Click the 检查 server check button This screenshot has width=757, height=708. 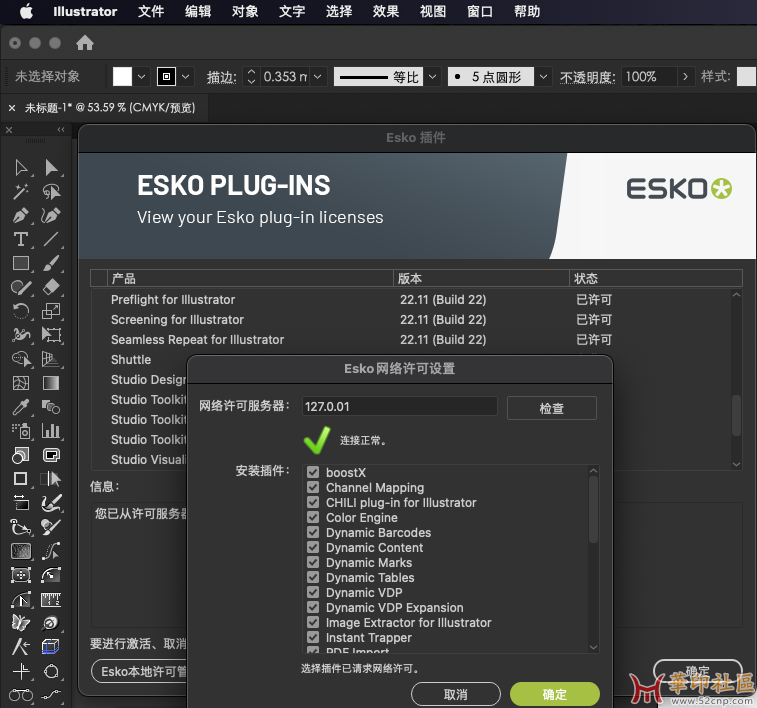(x=552, y=408)
